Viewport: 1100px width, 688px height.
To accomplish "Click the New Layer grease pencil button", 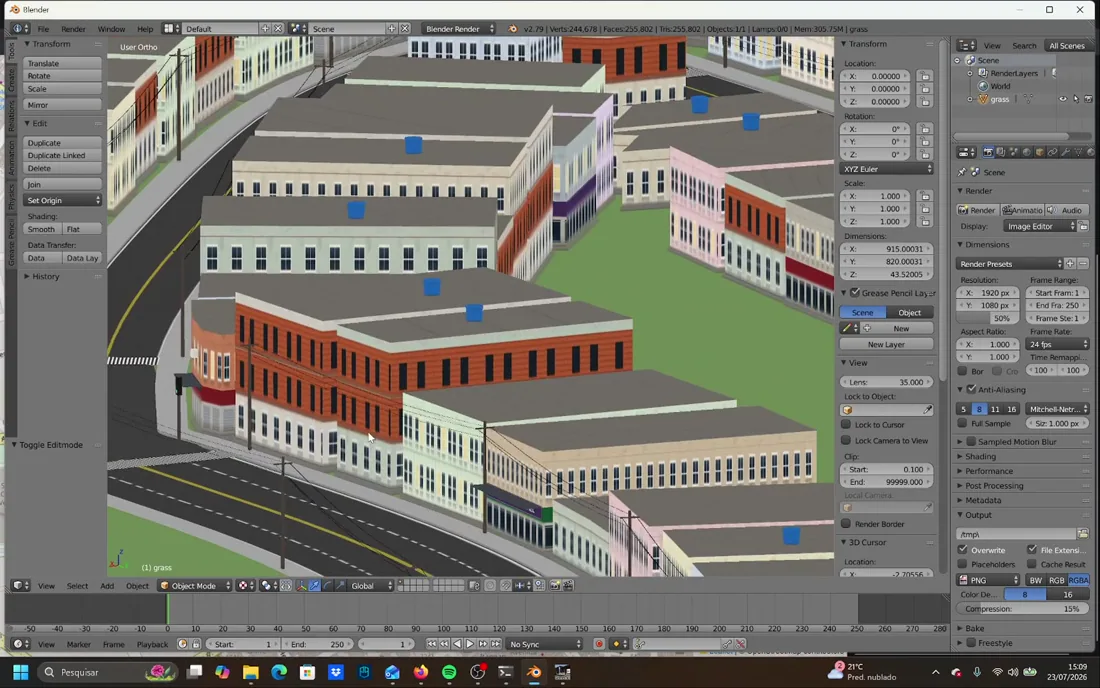I will (x=887, y=344).
